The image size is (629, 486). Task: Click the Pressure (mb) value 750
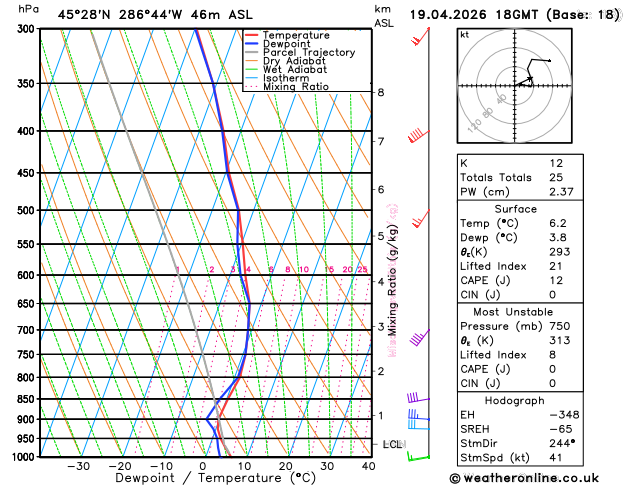click(x=560, y=326)
